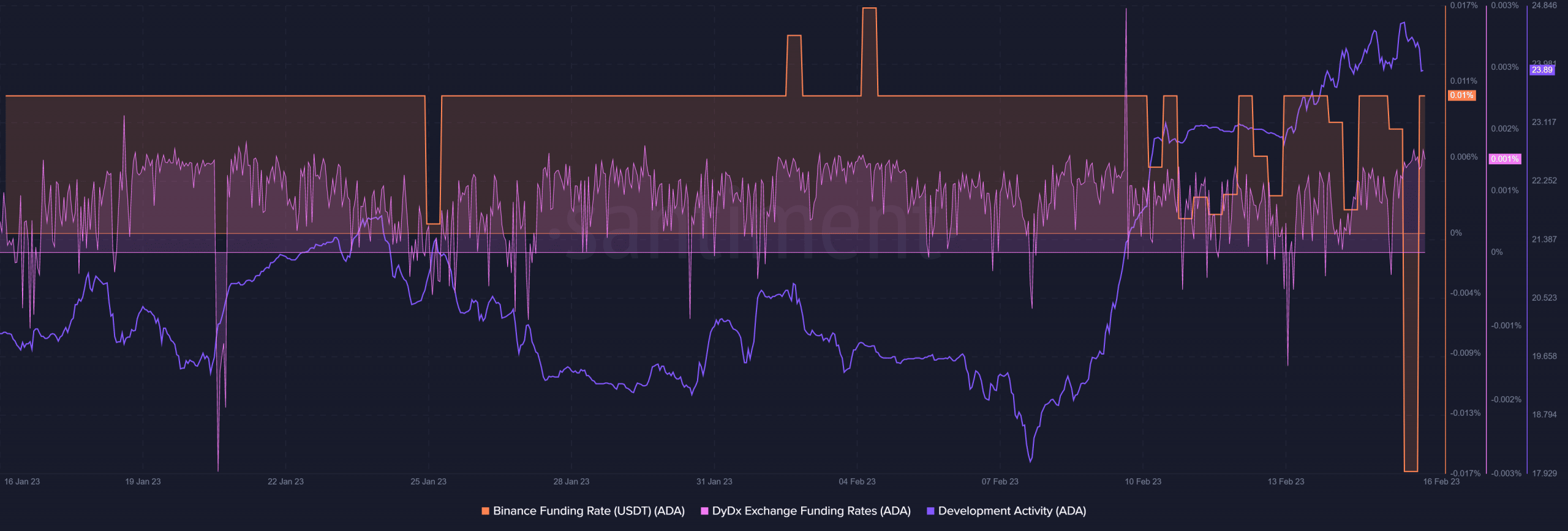
Task: Click the -0.001% DyDx axis value
Action: (x=1506, y=326)
